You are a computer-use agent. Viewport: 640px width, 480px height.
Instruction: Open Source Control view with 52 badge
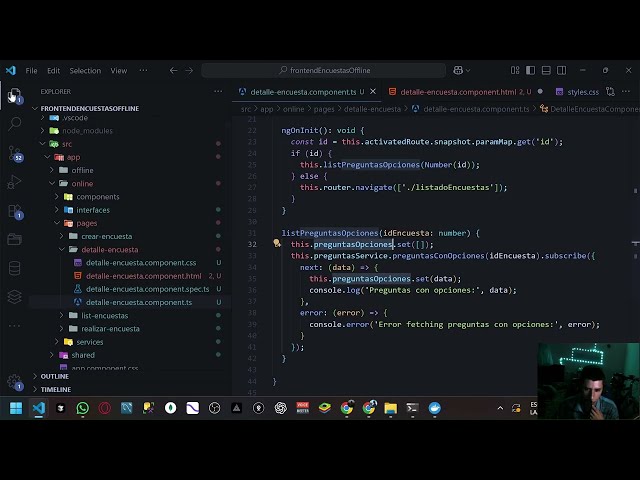pos(15,153)
